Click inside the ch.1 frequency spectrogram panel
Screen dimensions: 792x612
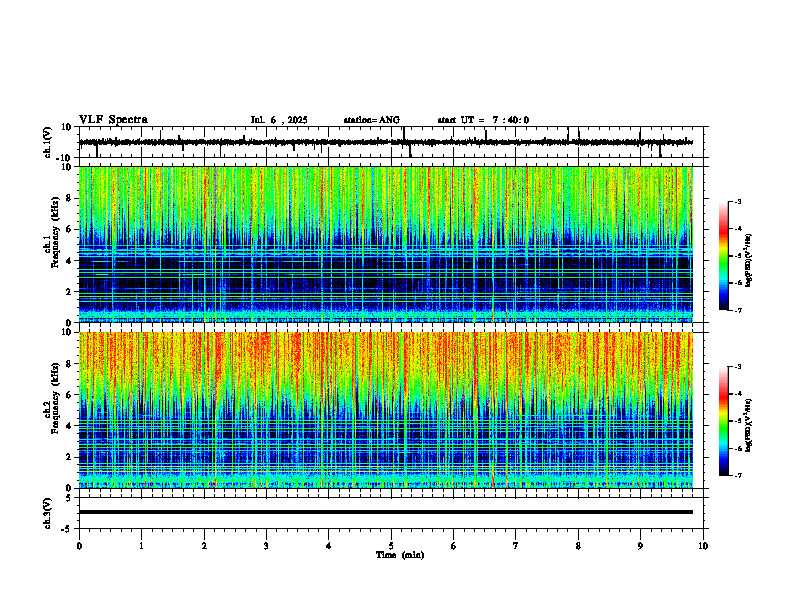[x=386, y=244]
